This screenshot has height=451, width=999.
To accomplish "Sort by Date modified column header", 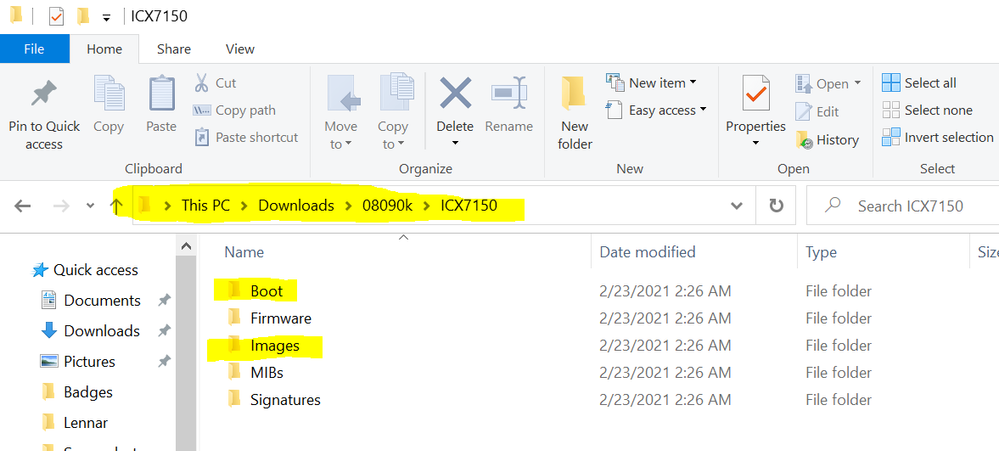I will [647, 252].
